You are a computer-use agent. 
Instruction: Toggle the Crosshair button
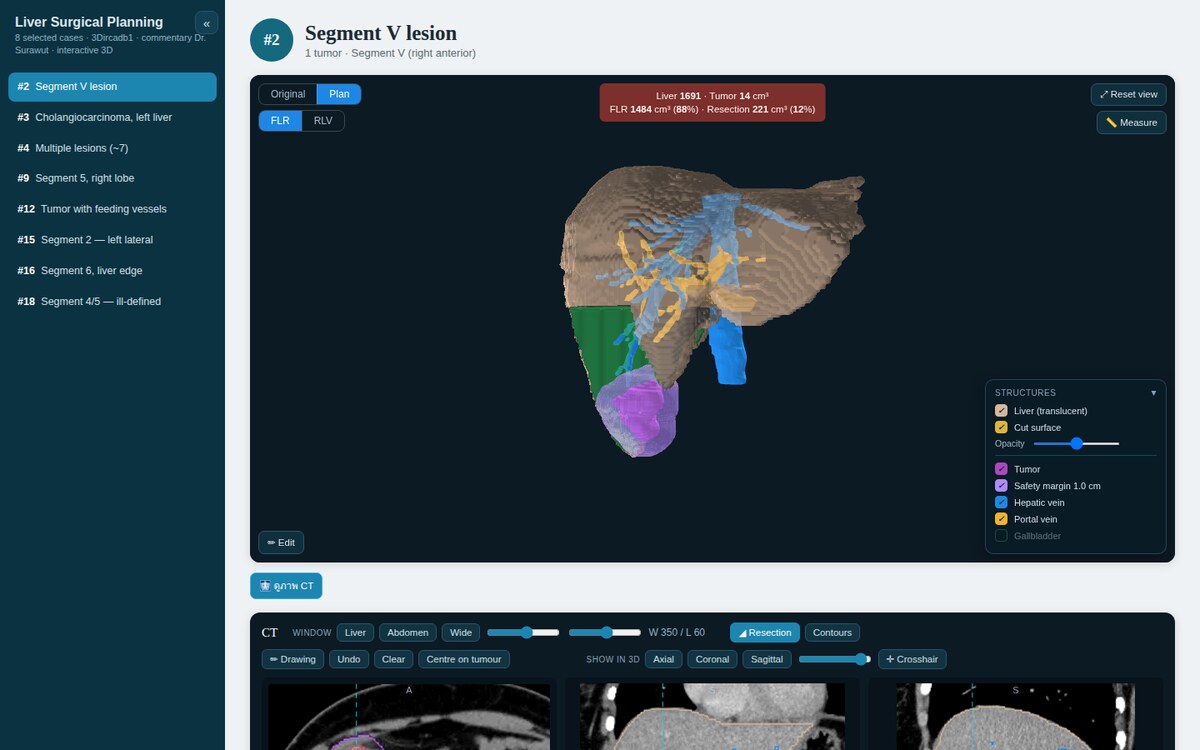coord(912,659)
